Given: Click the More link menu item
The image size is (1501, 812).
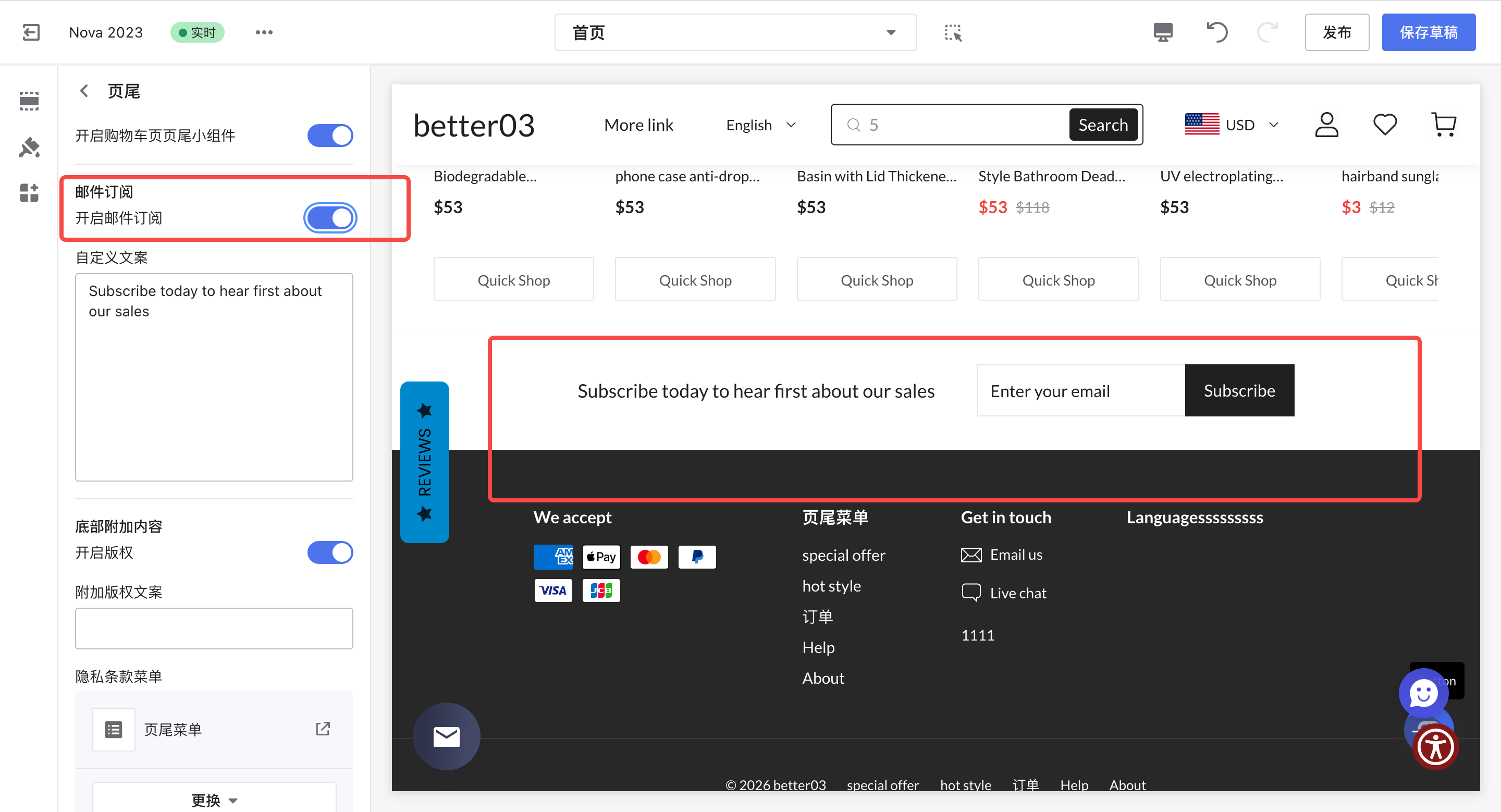Looking at the screenshot, I should point(638,125).
